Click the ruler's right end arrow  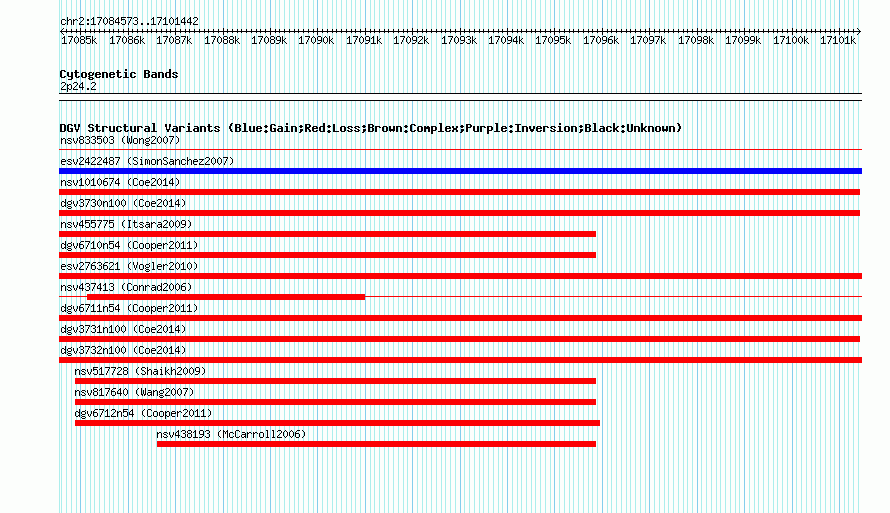859,31
